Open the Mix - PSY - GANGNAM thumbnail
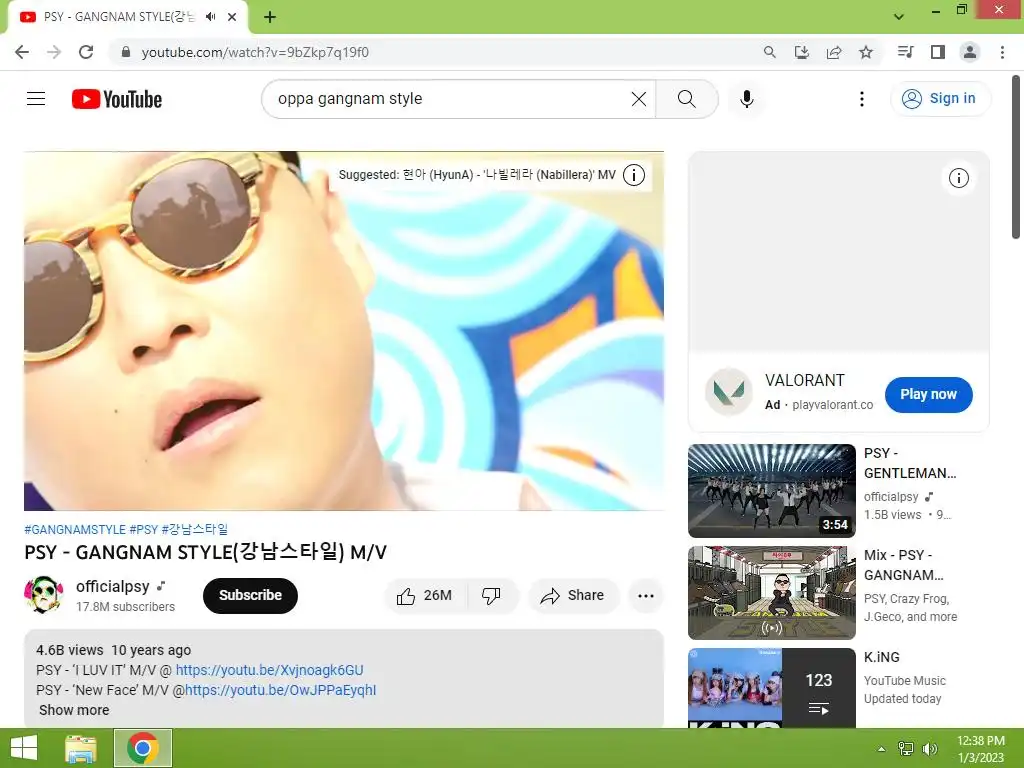The height and width of the screenshot is (768, 1024). click(x=771, y=592)
